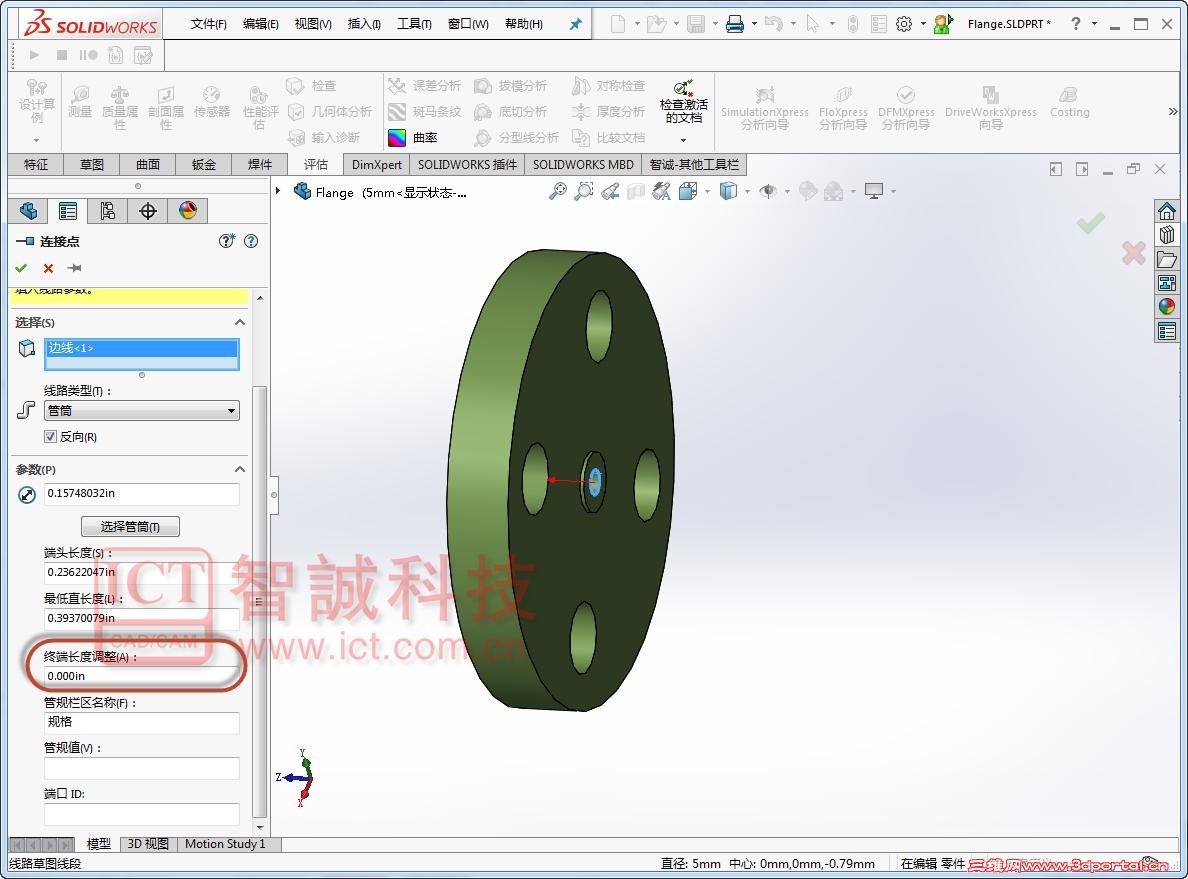Click the pin icon next to 帮助 menu
The height and width of the screenshot is (879, 1188).
(x=575, y=24)
